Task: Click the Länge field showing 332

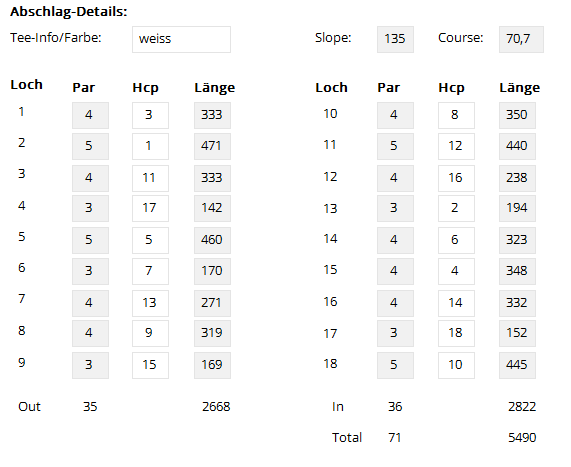Action: [517, 303]
